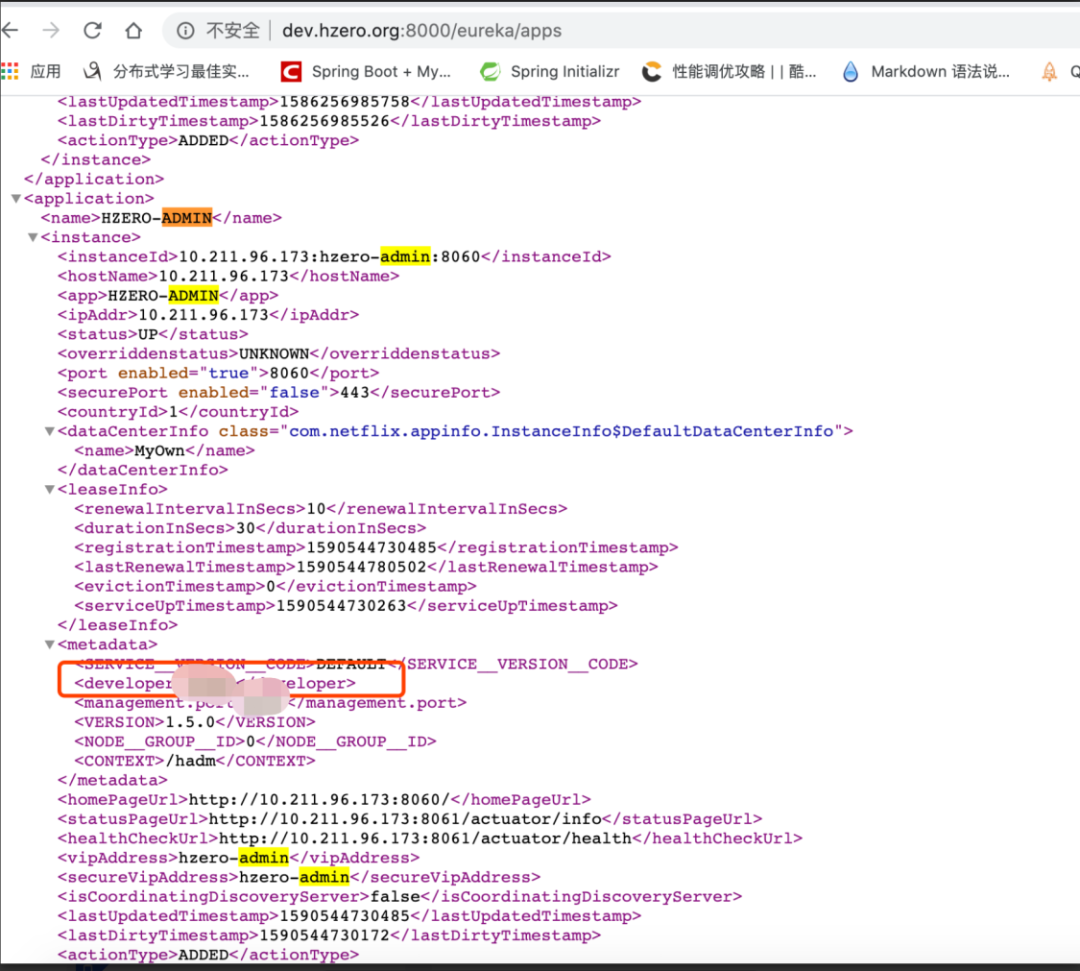
Task: Reload the eureka apps page
Action: (x=92, y=30)
